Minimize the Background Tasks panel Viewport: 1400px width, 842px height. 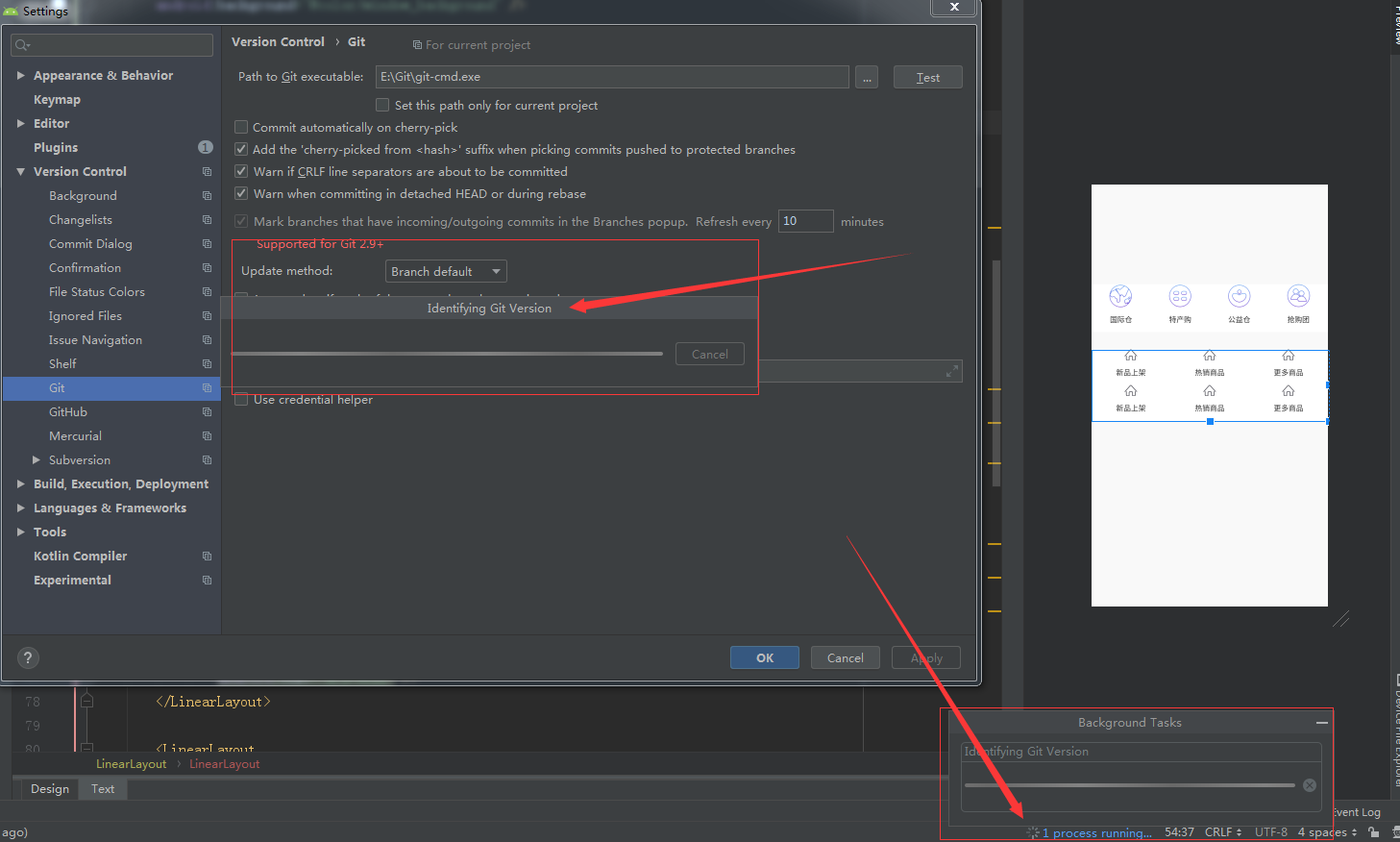(x=1322, y=723)
